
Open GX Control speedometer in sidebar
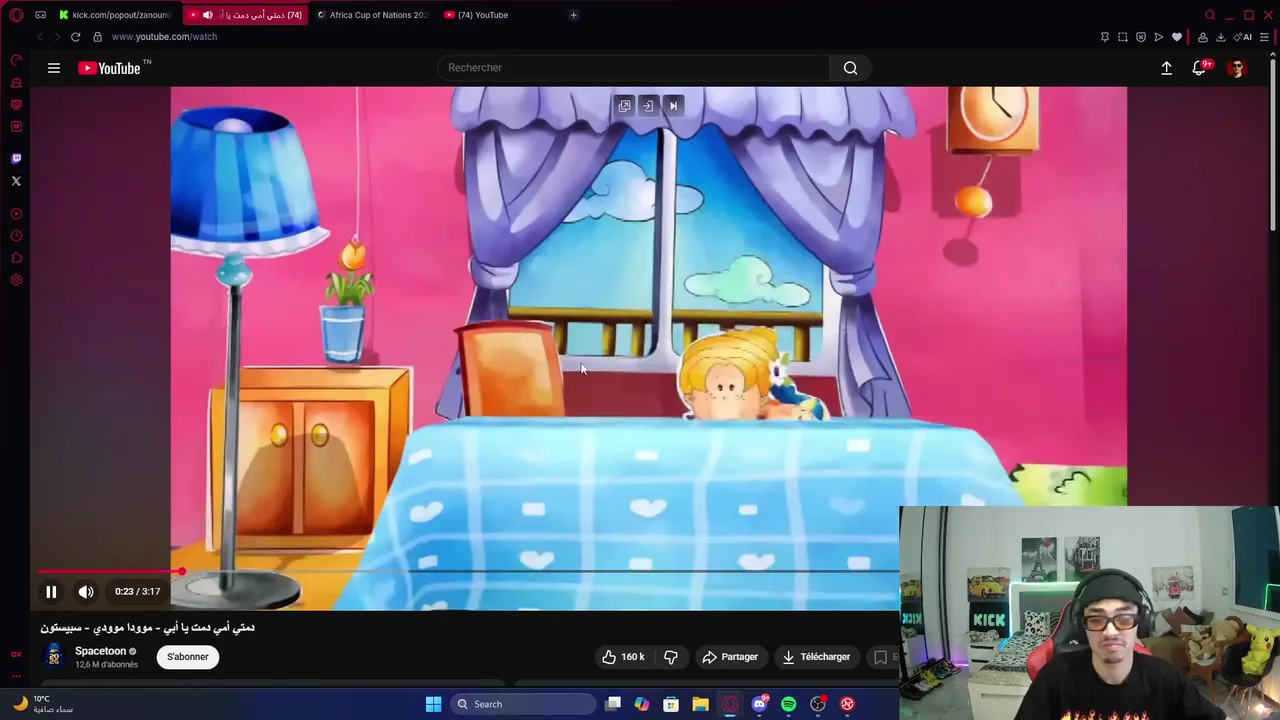coord(16,61)
